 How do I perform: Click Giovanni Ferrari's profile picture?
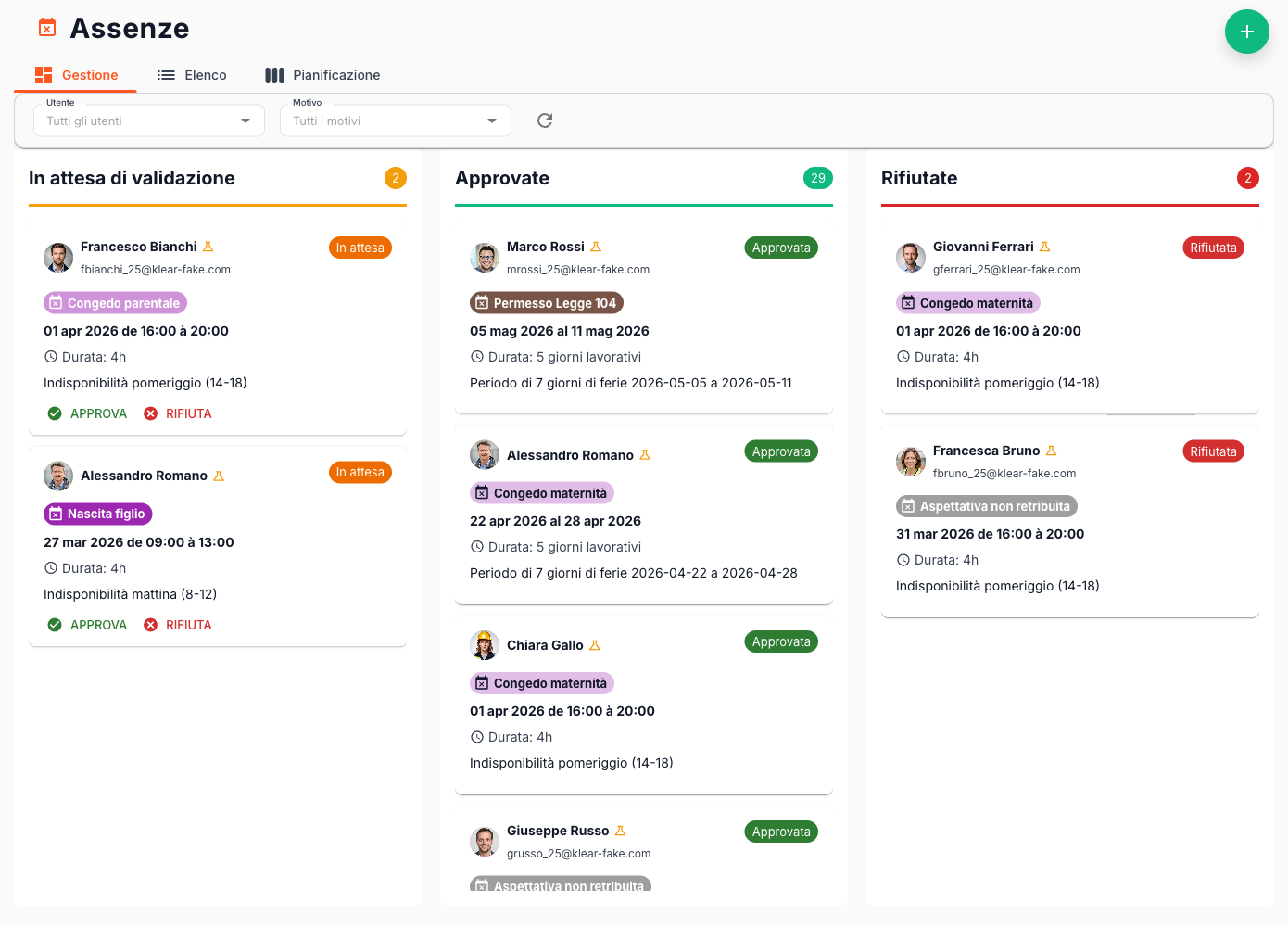(x=911, y=258)
